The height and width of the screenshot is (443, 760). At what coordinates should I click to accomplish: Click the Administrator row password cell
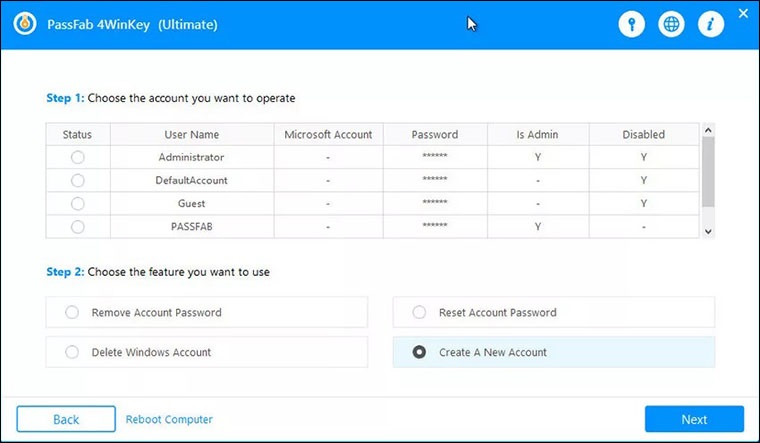pos(435,157)
